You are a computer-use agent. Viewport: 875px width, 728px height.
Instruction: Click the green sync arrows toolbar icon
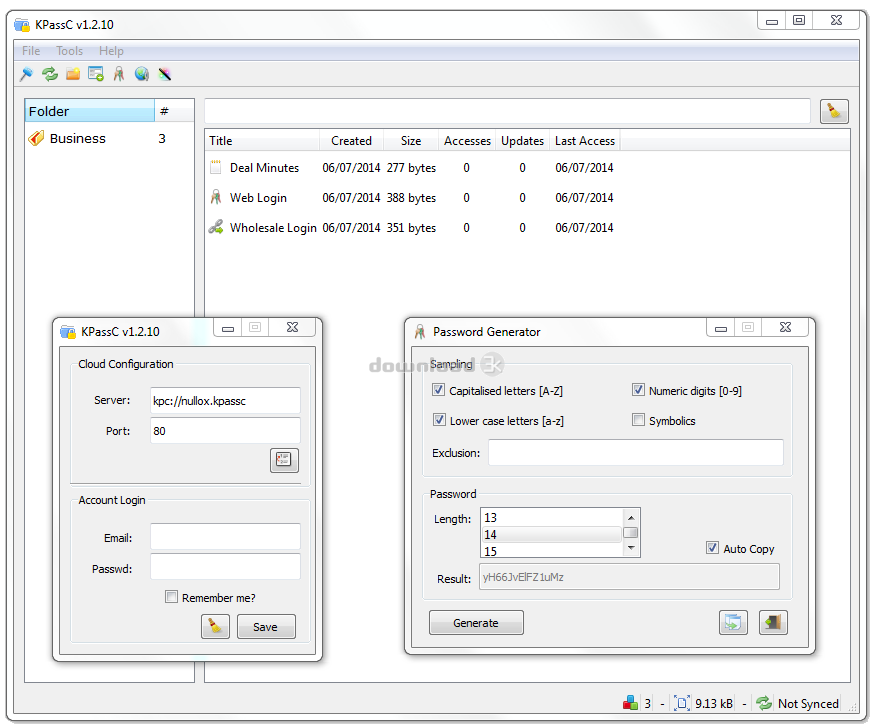tap(50, 74)
